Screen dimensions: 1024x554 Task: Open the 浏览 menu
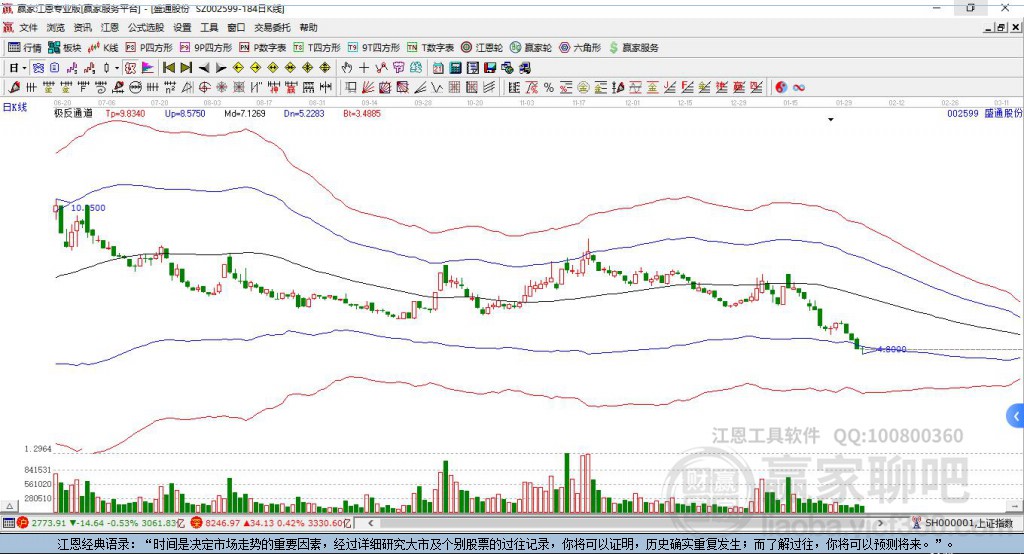pyautogui.click(x=56, y=27)
